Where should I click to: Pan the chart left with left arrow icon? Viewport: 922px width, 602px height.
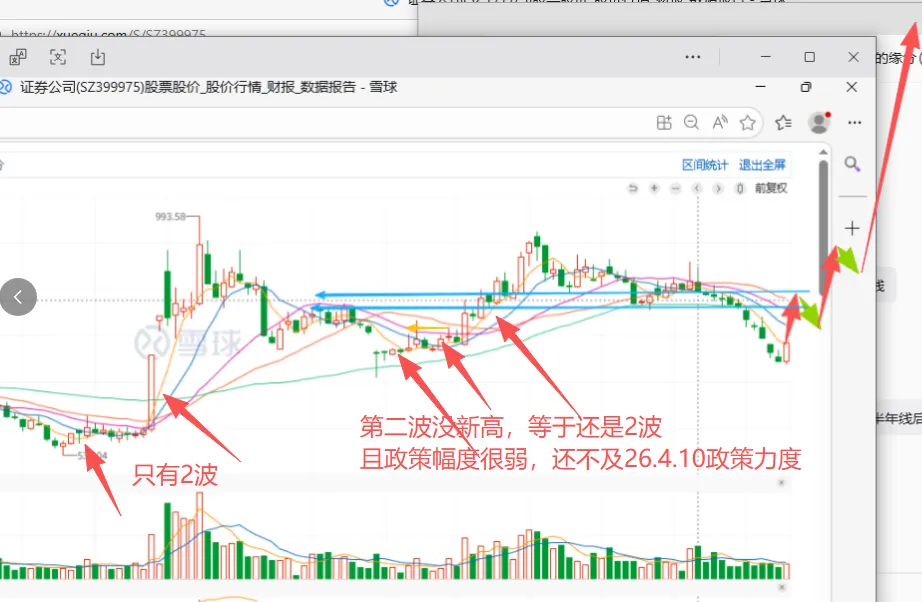(698, 188)
